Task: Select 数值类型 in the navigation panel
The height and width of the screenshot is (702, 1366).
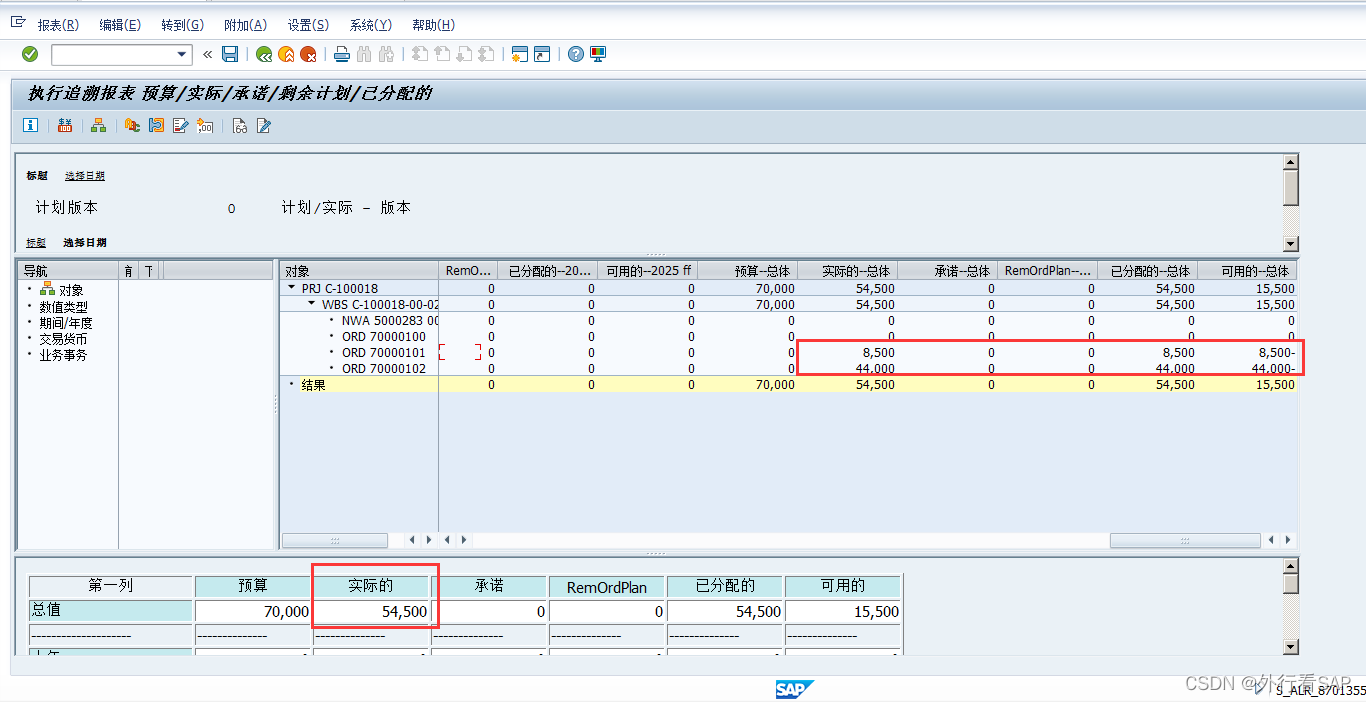Action: pyautogui.click(x=64, y=307)
